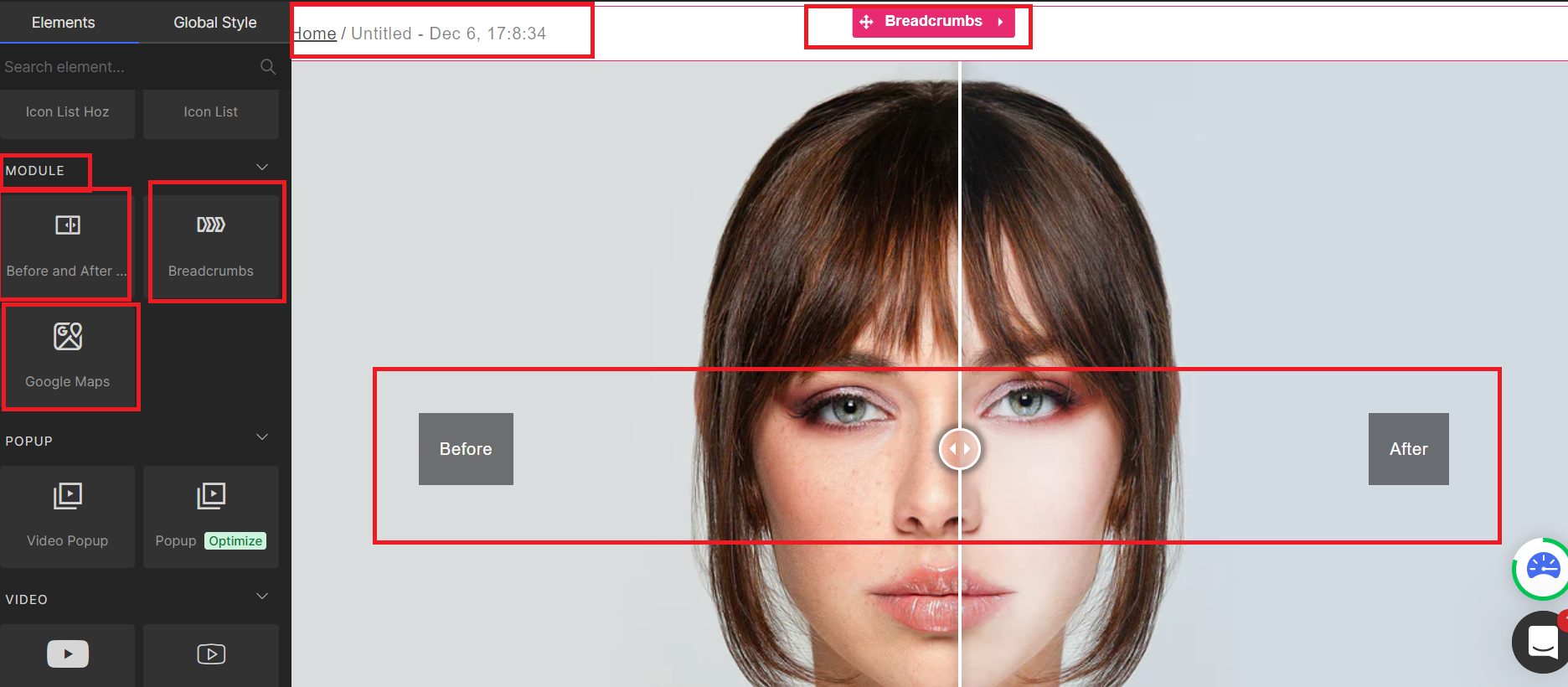Click the Before label on image

466,449
